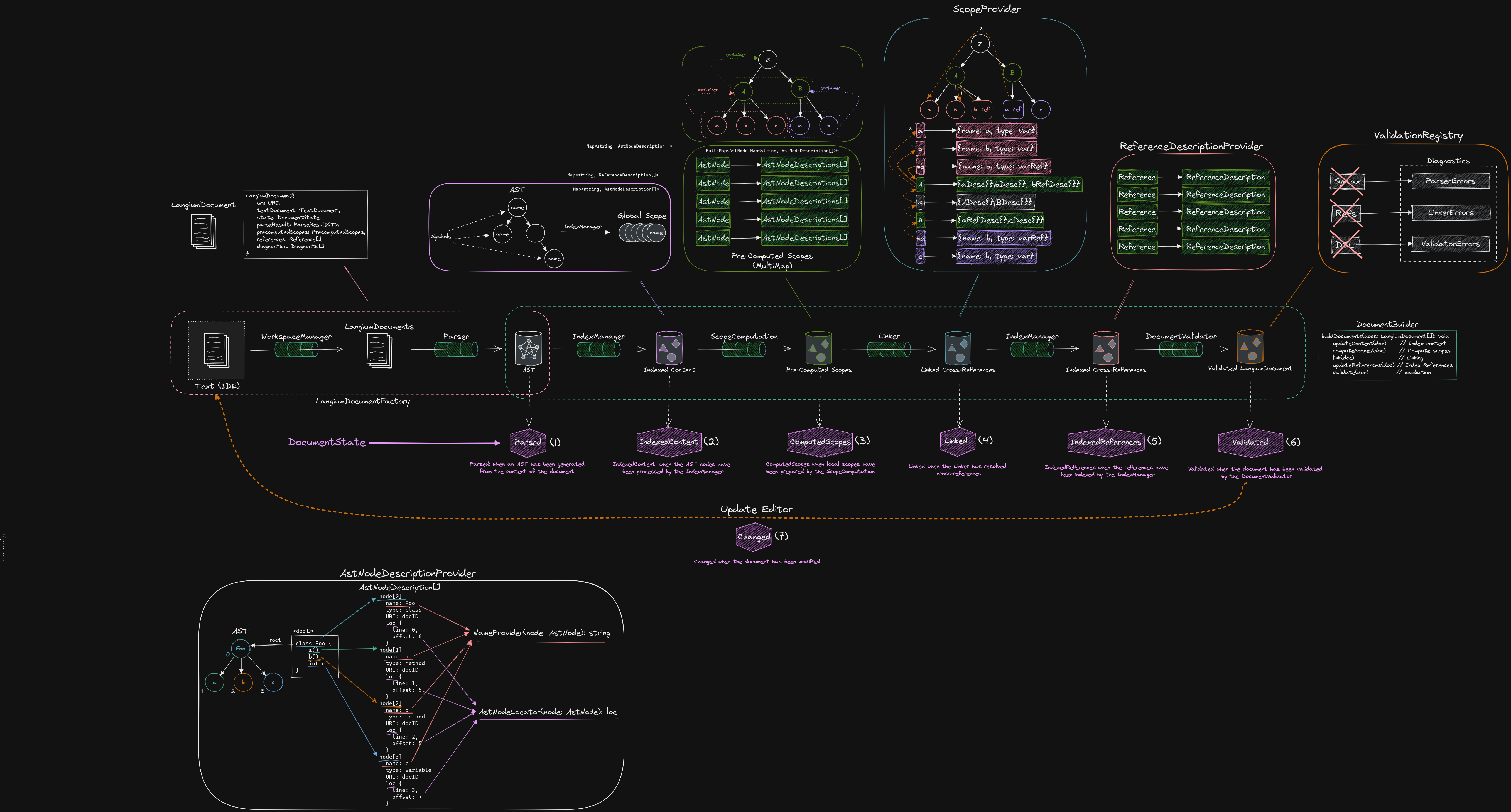Select the Validated state hexagon
Screen dimensions: 1511x812
(1250, 442)
